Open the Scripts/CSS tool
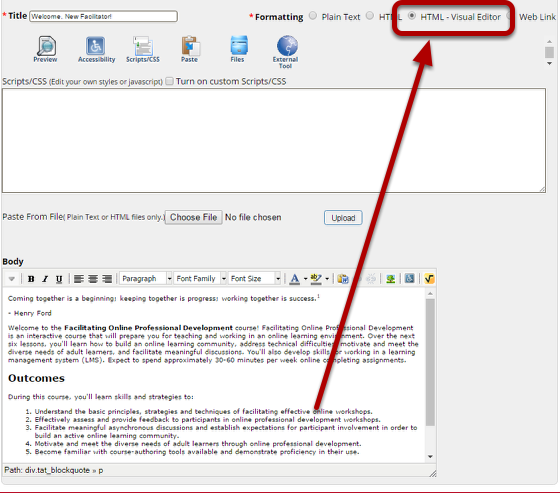This screenshot has height=493, width=560. click(x=142, y=49)
